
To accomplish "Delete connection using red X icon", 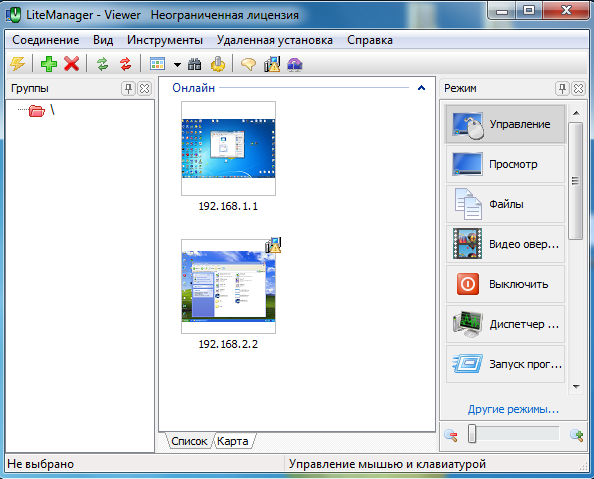I will click(x=72, y=64).
